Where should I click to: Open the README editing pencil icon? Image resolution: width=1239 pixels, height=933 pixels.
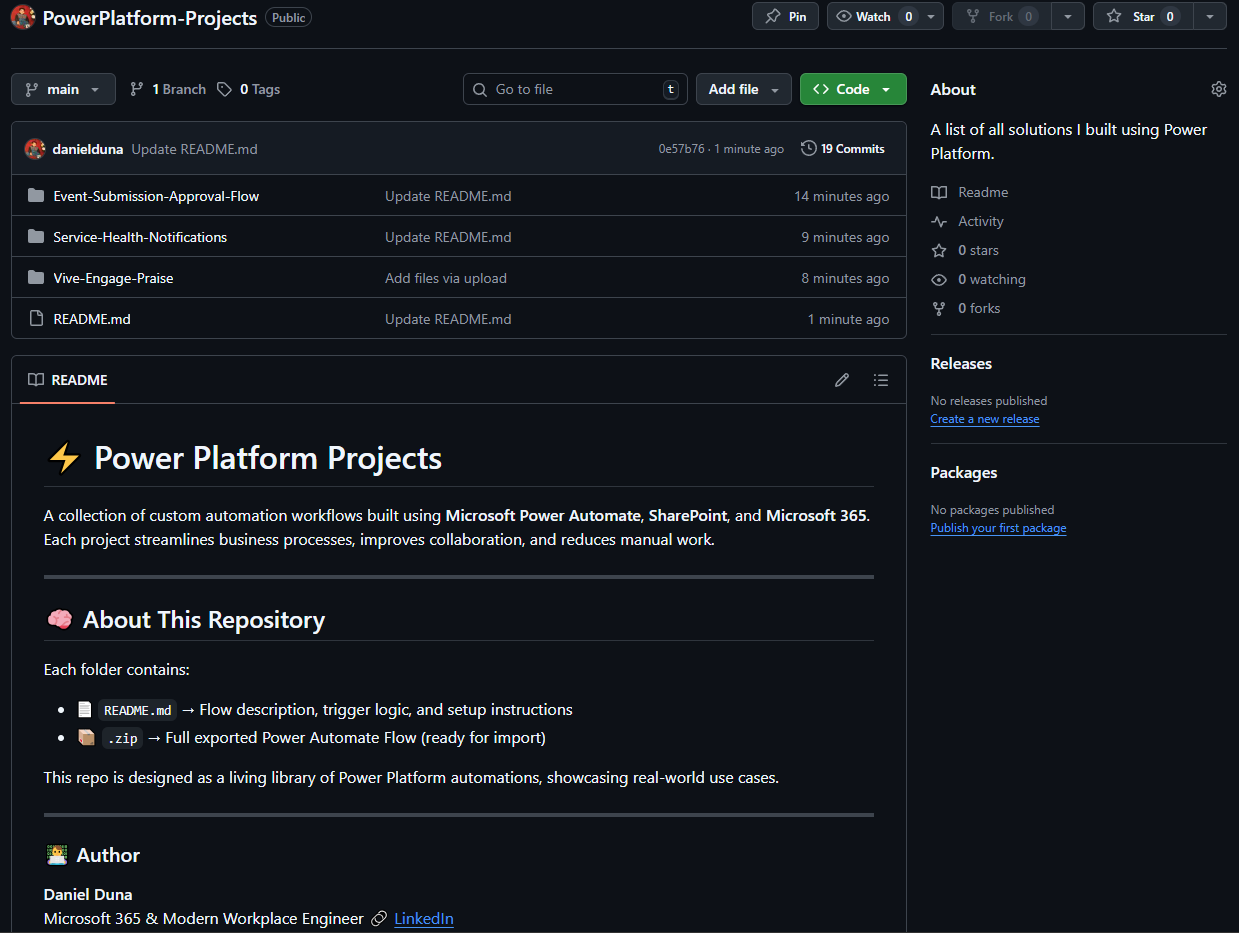(842, 380)
